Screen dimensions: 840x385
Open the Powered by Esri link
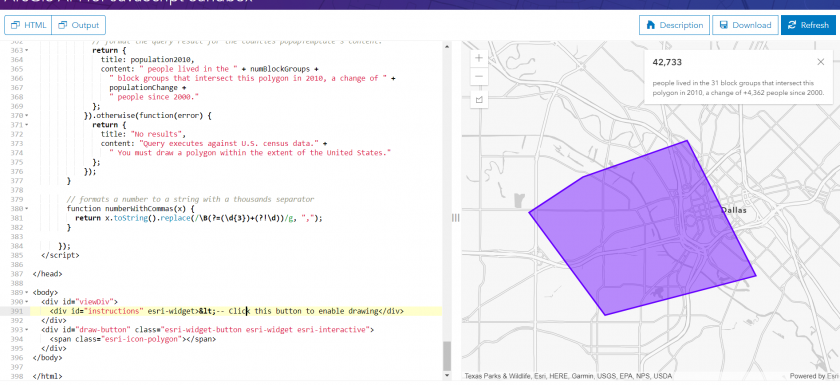point(814,376)
